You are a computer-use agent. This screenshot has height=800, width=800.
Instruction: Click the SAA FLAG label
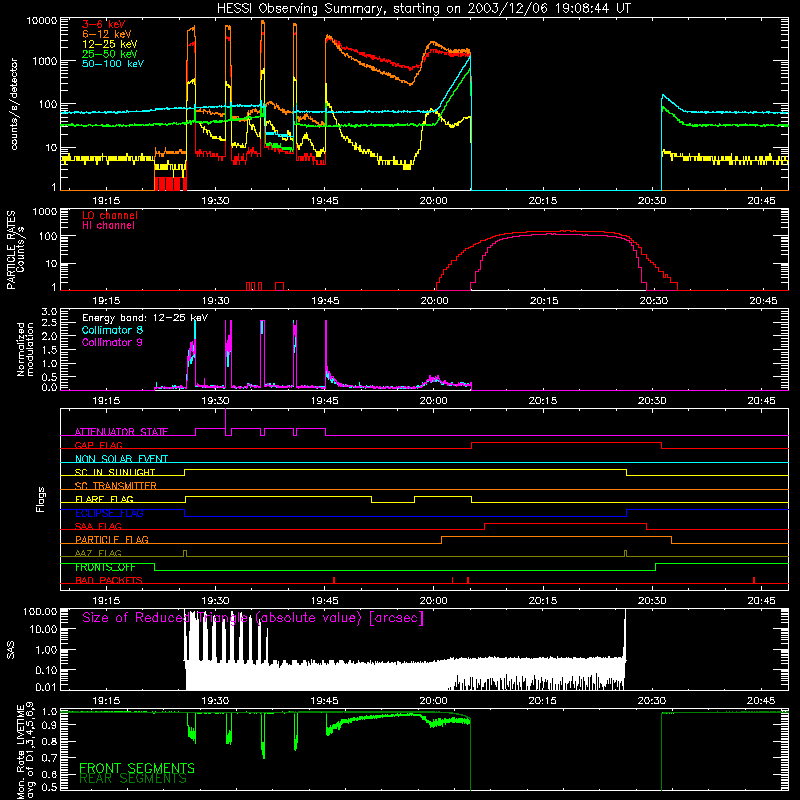click(x=98, y=527)
